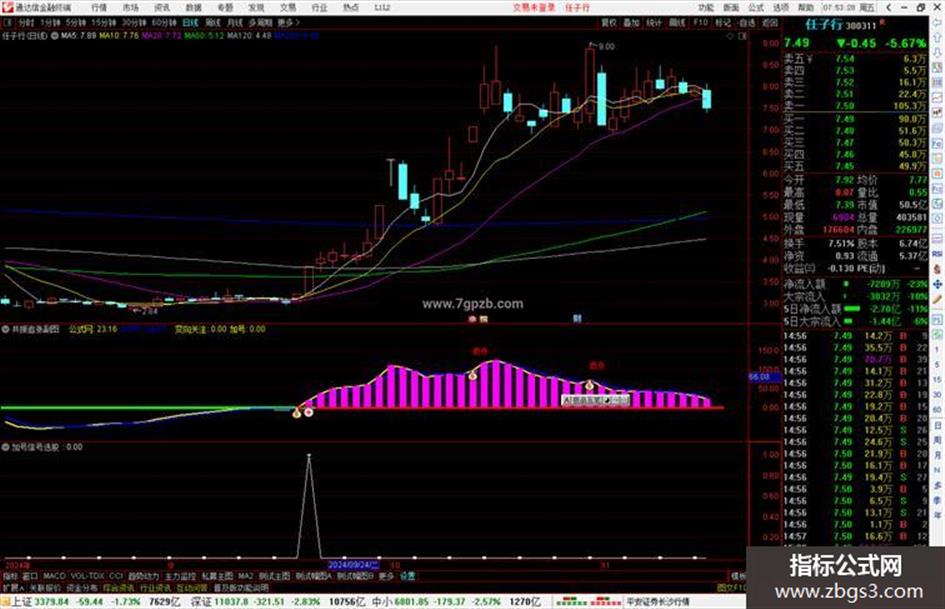Select the MACD indicator tab

coord(54,576)
